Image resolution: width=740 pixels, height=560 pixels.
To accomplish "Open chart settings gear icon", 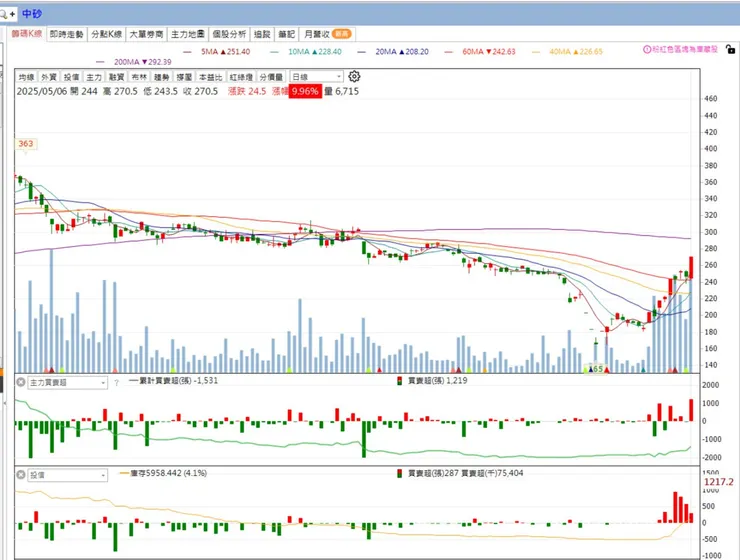I will pos(354,76).
